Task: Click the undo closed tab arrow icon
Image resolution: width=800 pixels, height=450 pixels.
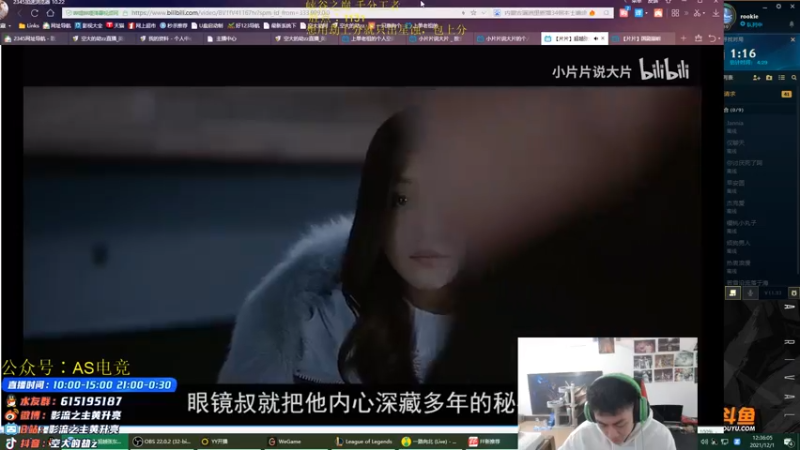Action: [x=711, y=38]
